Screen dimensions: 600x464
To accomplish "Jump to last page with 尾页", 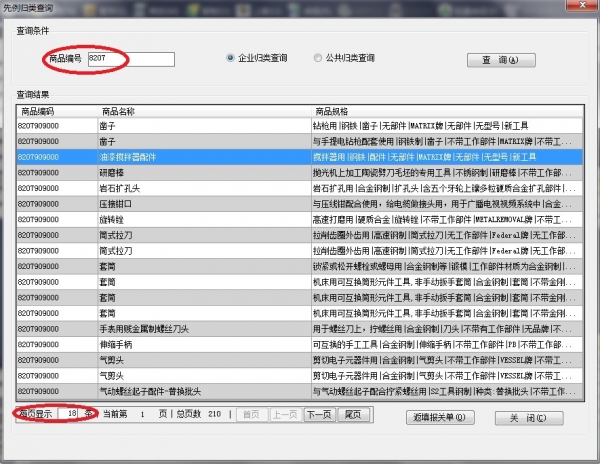I will click(352, 413).
